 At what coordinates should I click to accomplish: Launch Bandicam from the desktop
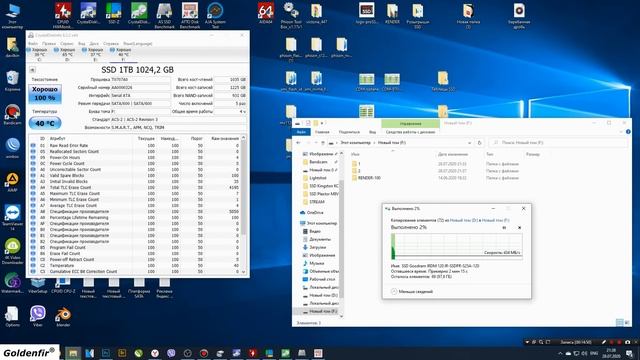(x=12, y=115)
